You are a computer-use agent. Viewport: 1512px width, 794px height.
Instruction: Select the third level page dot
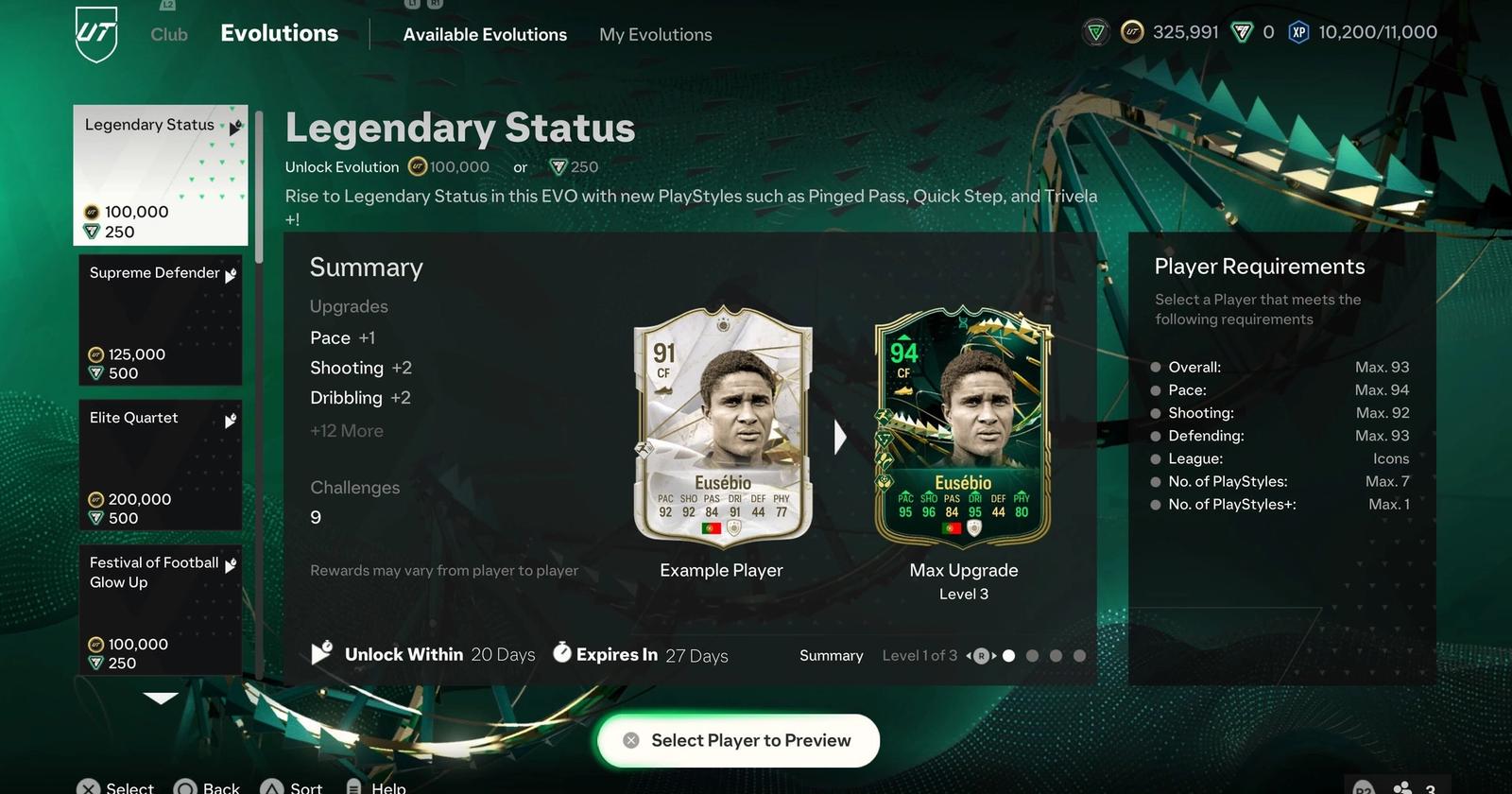[1056, 655]
